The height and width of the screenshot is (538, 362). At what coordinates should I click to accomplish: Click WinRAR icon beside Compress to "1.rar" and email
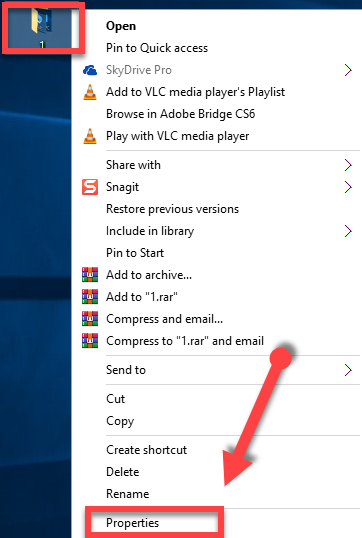pos(90,341)
